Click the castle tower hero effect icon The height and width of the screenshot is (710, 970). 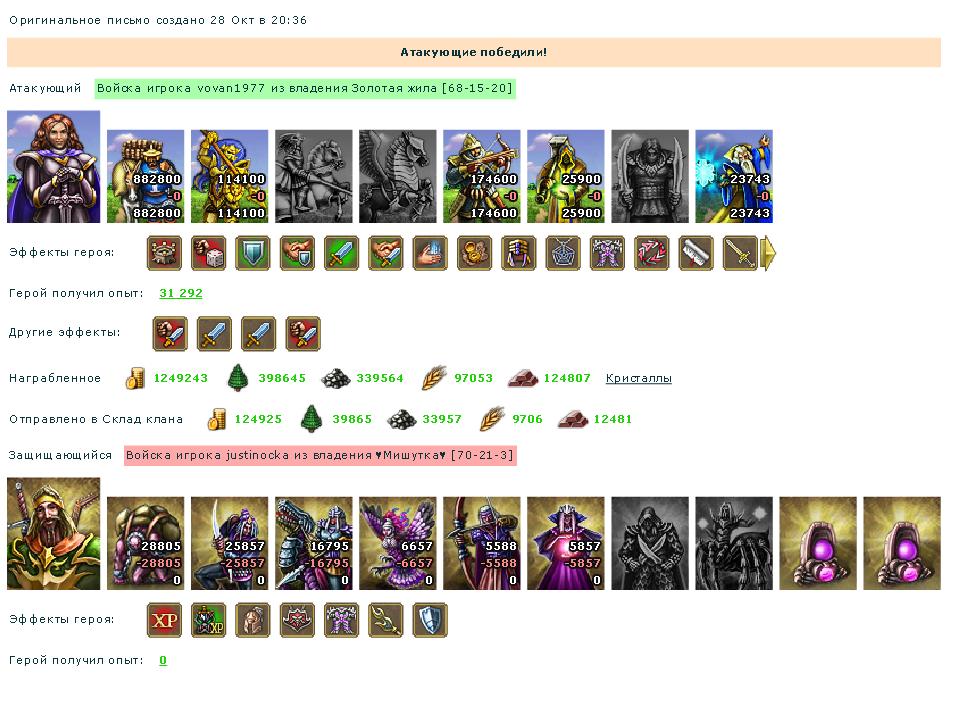click(165, 253)
